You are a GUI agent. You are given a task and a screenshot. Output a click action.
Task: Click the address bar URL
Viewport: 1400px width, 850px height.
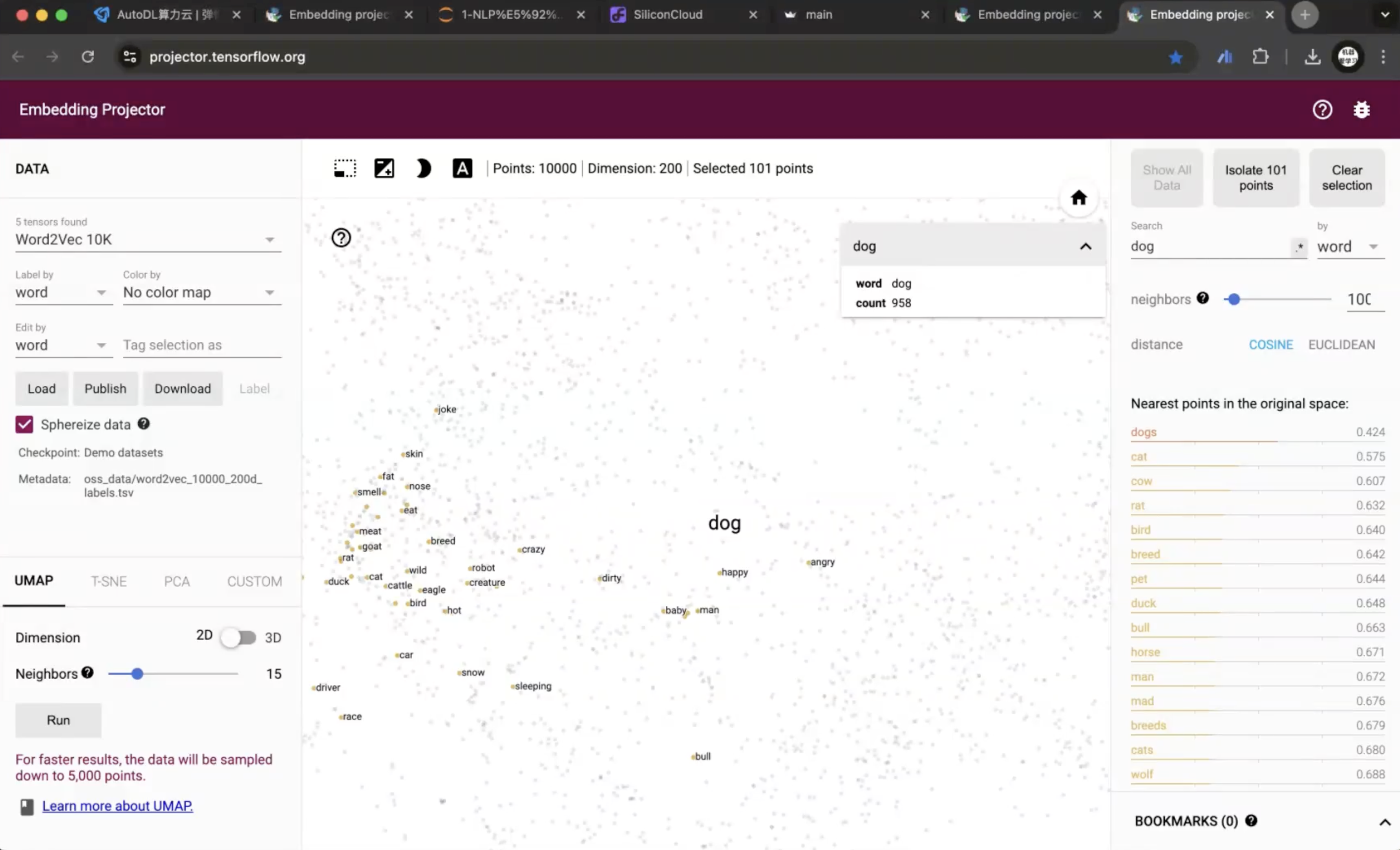tap(227, 57)
